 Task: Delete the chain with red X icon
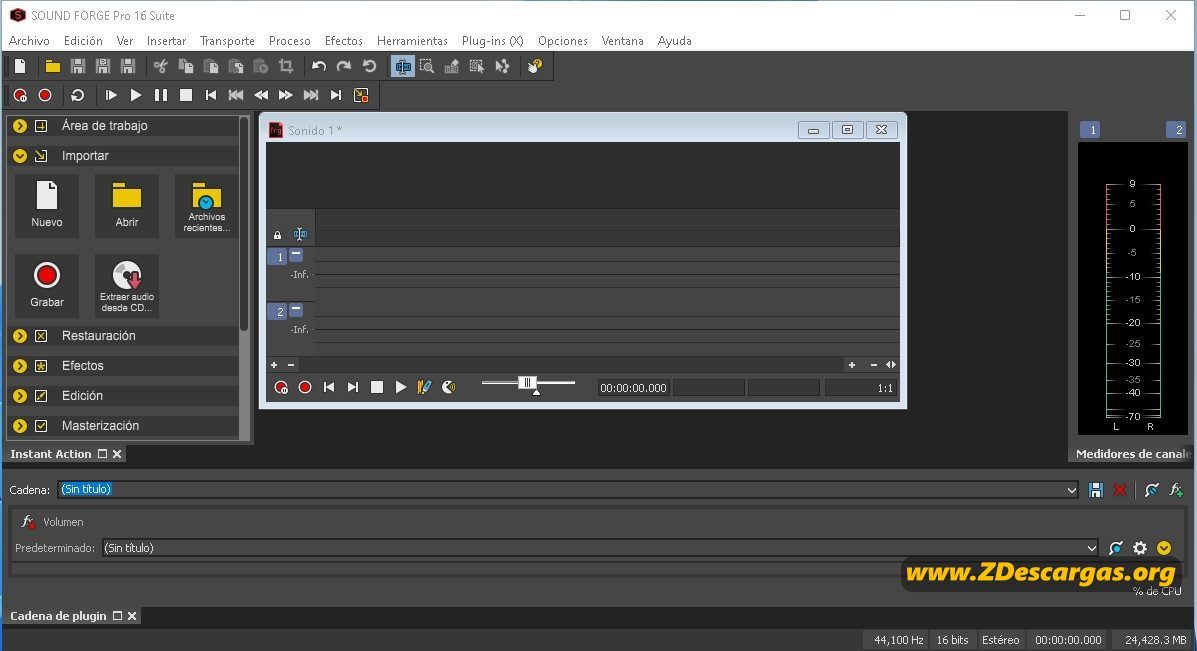[x=1120, y=490]
